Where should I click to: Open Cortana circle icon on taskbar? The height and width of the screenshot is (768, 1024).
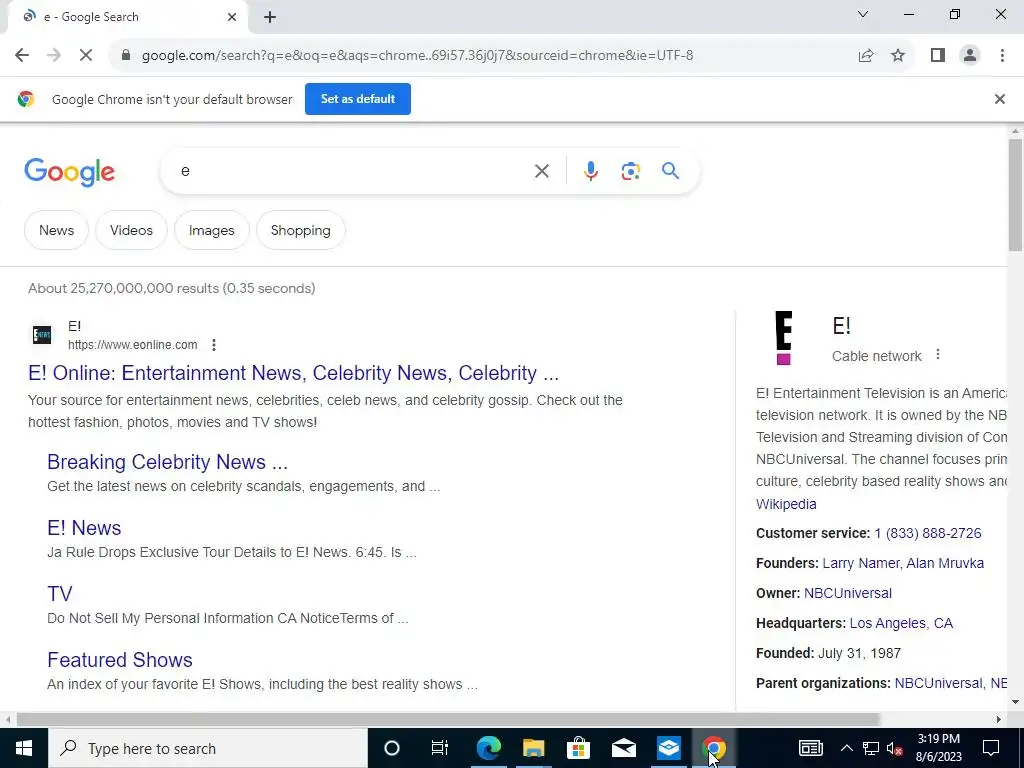(x=391, y=748)
